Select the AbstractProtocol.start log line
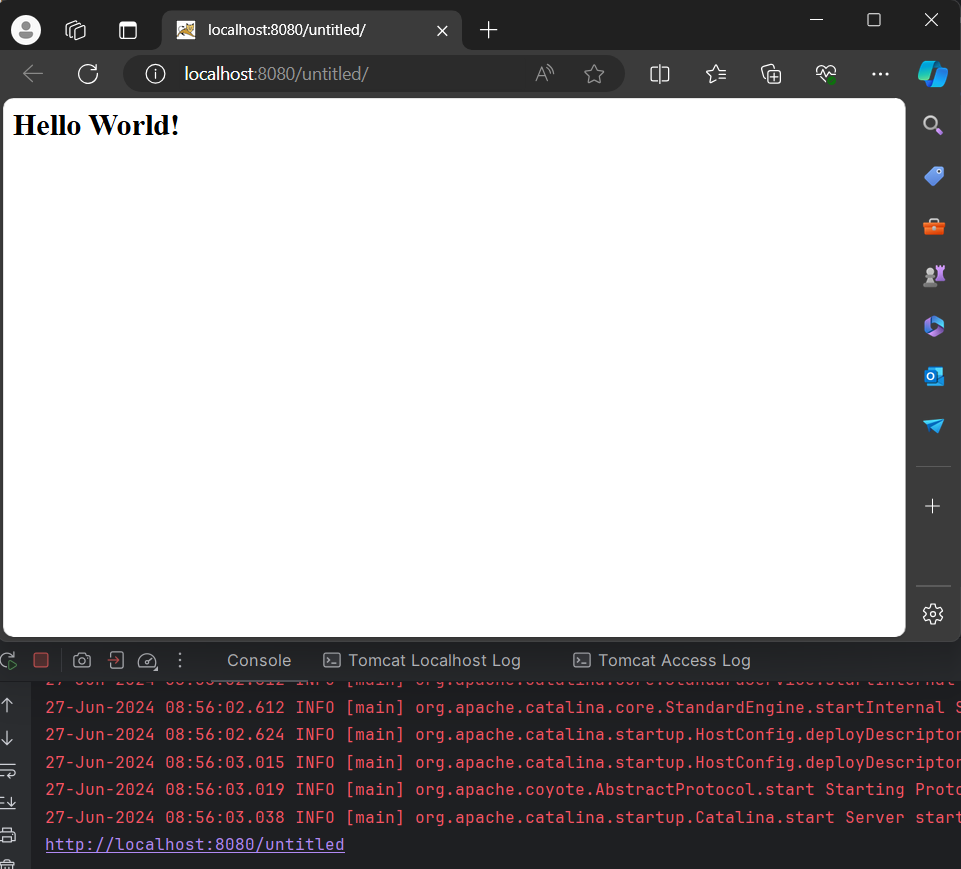961x869 pixels. pos(503,789)
